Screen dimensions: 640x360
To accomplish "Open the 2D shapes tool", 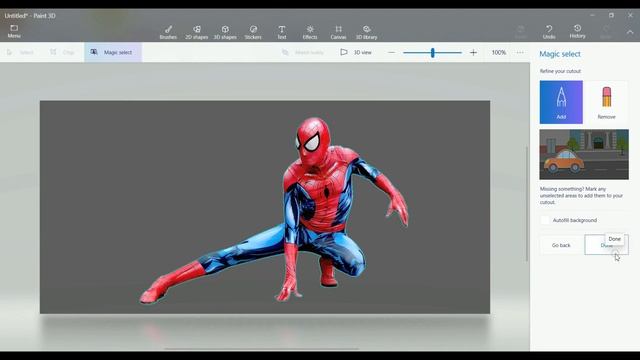I will pyautogui.click(x=196, y=32).
